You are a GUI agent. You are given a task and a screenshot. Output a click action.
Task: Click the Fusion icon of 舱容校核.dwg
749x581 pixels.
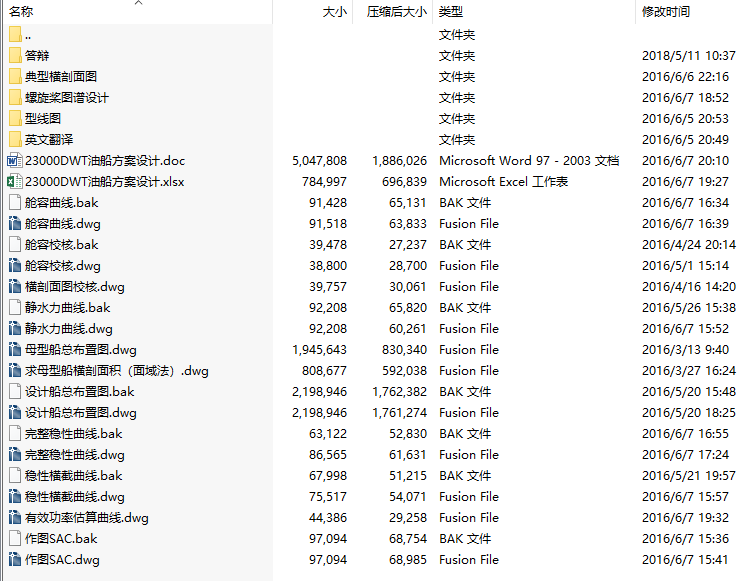tap(15, 266)
